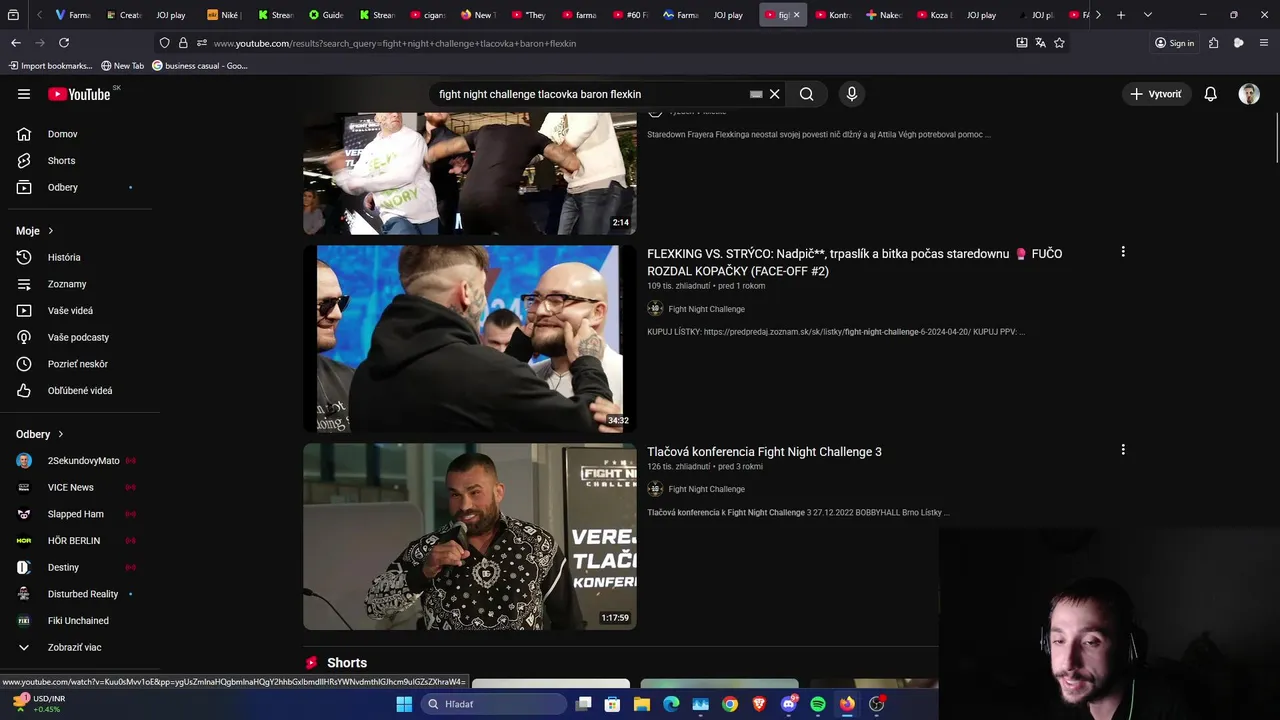1280x720 pixels.
Task: Open Tlačová konferencia Fight Night Challenge 3 title
Action: (x=764, y=452)
